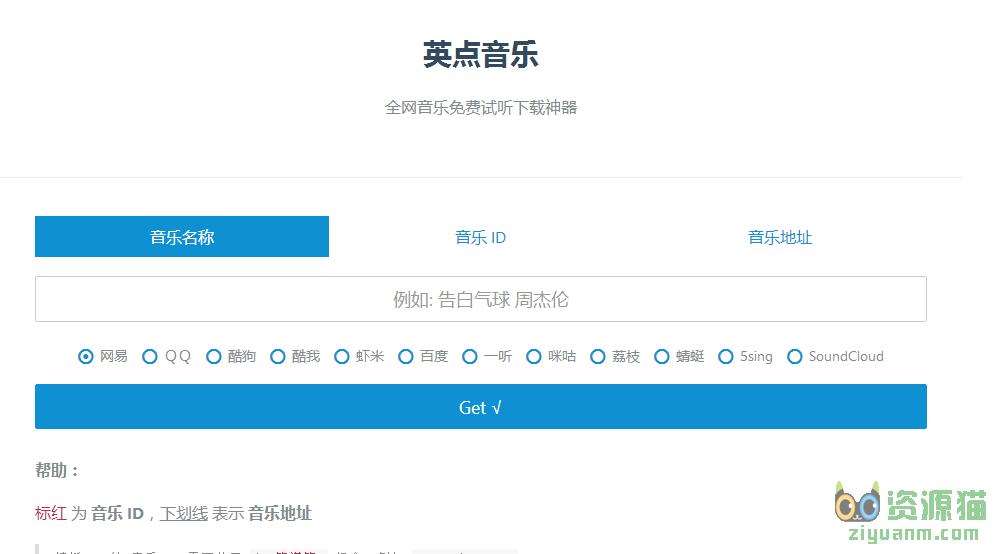Click the bold 音乐地址 help text
Image resolution: width=999 pixels, height=554 pixels.
280,513
